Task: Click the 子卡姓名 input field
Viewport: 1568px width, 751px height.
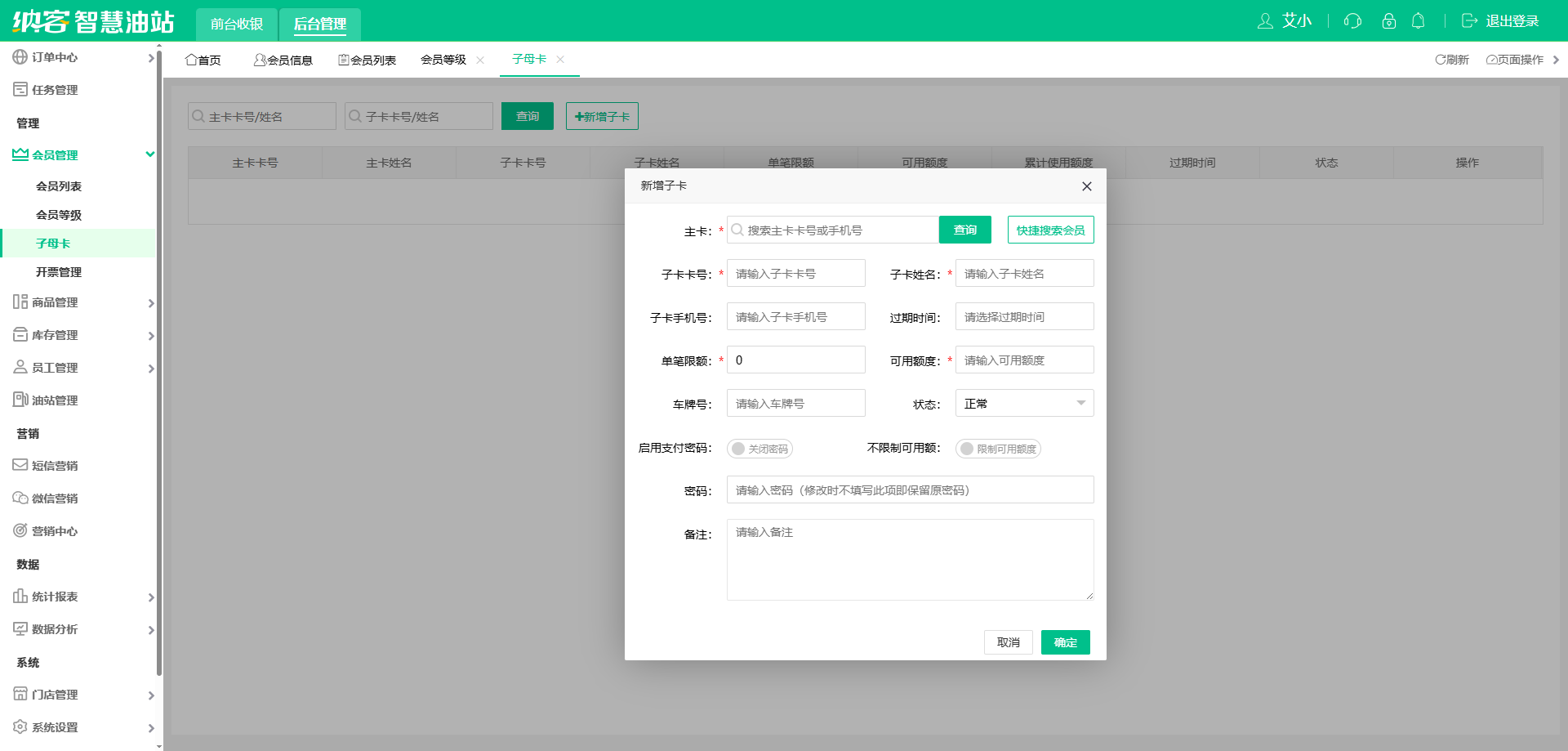Action: [1025, 273]
